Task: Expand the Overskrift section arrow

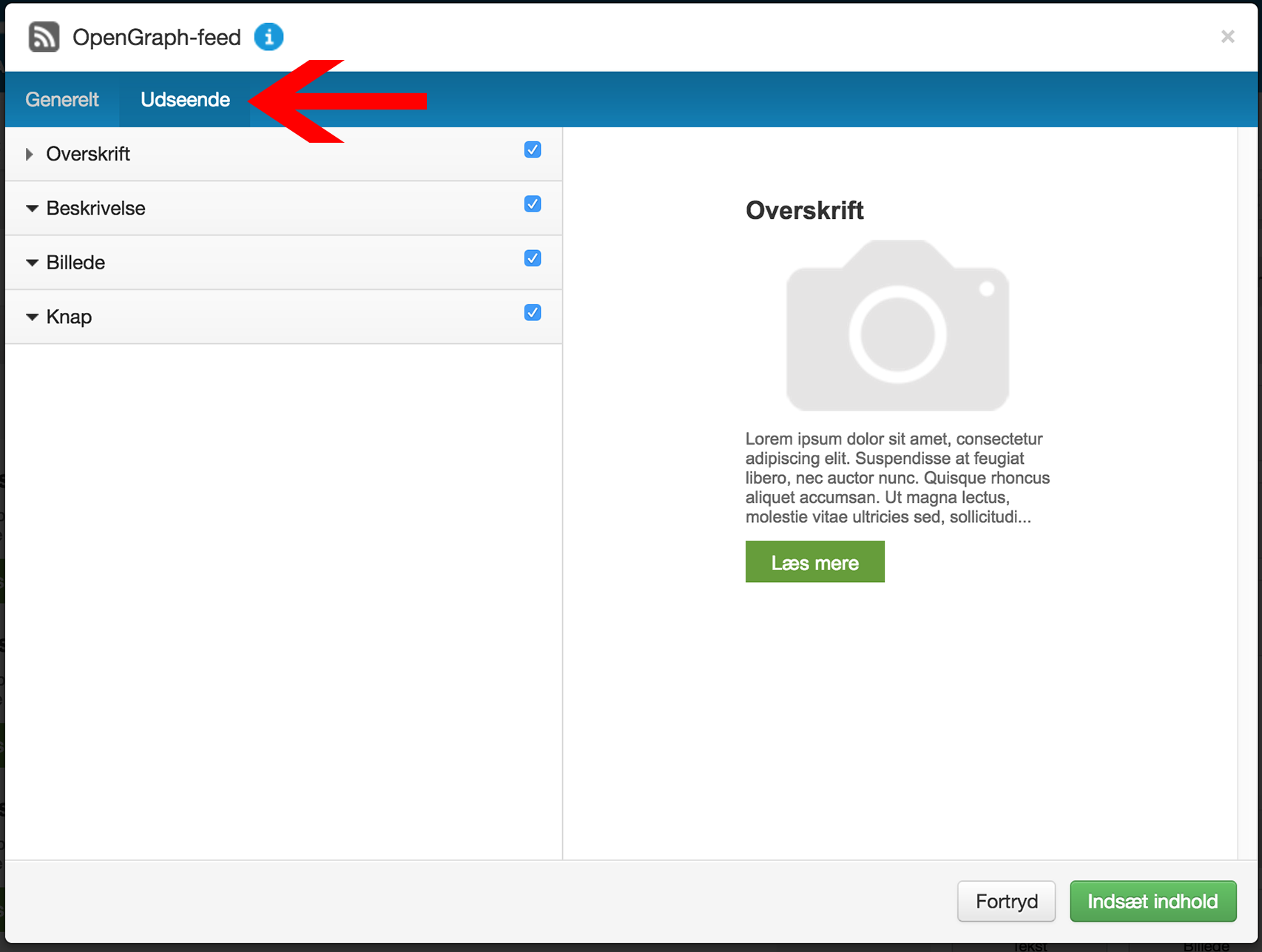Action: (x=30, y=154)
